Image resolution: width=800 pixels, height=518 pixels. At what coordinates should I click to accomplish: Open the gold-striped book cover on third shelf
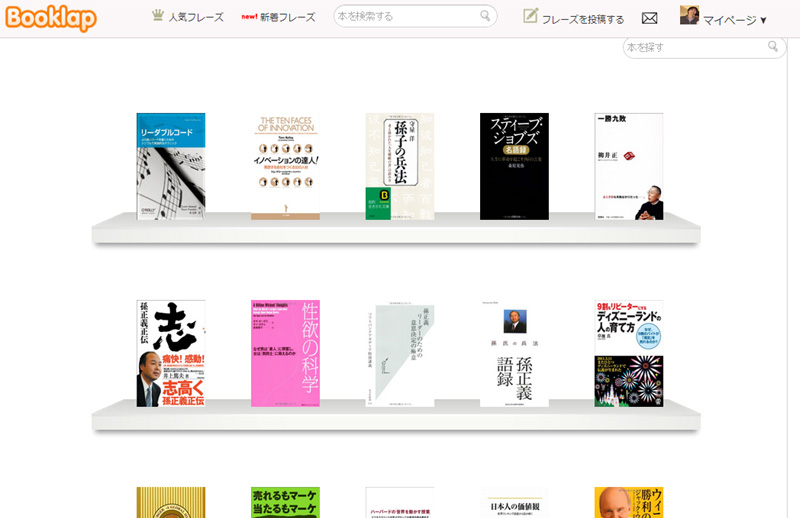click(x=171, y=502)
